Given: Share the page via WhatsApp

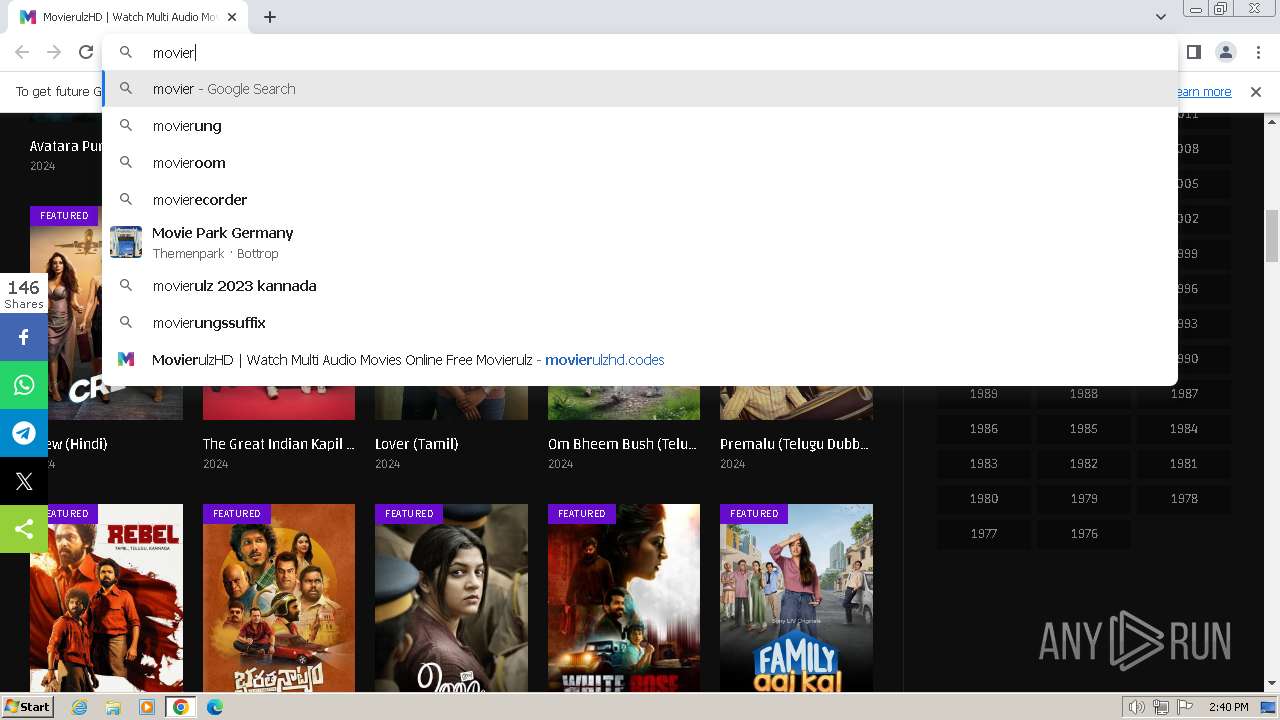Looking at the screenshot, I should (x=24, y=385).
